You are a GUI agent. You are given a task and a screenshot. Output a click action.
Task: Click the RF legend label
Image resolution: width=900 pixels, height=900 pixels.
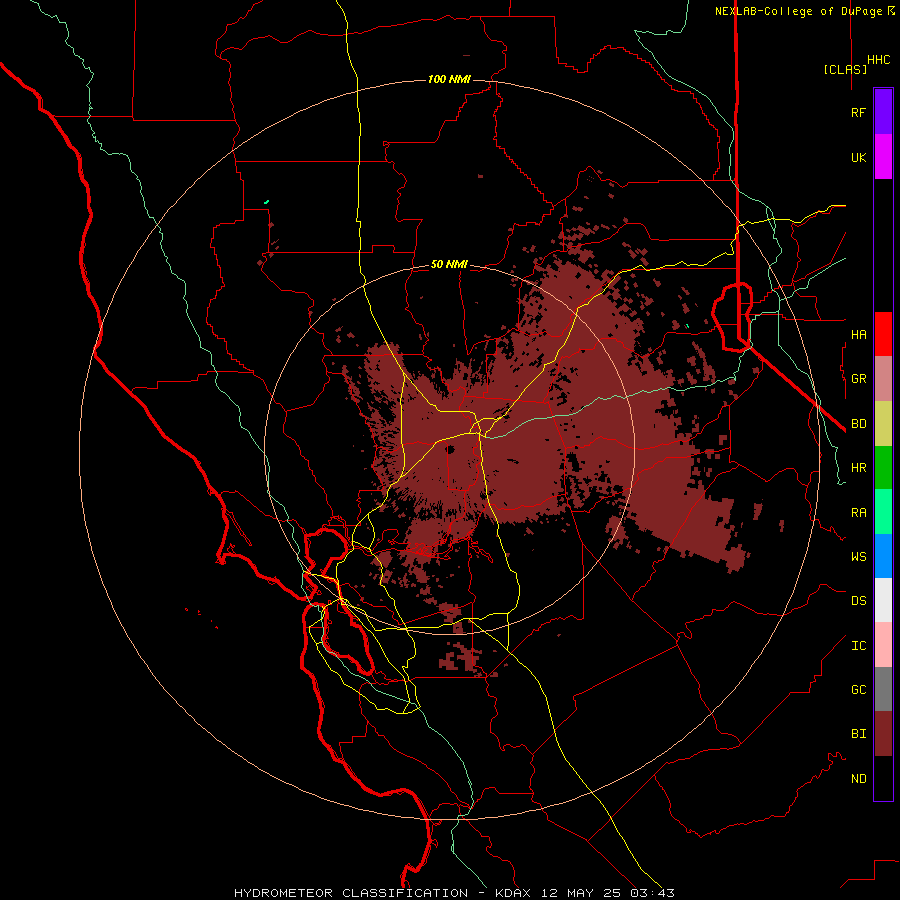858,112
